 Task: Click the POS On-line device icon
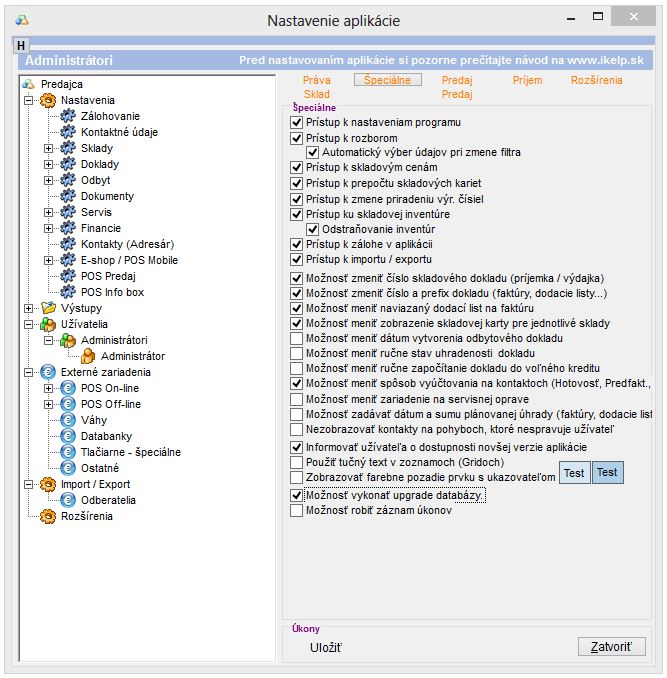(68, 389)
